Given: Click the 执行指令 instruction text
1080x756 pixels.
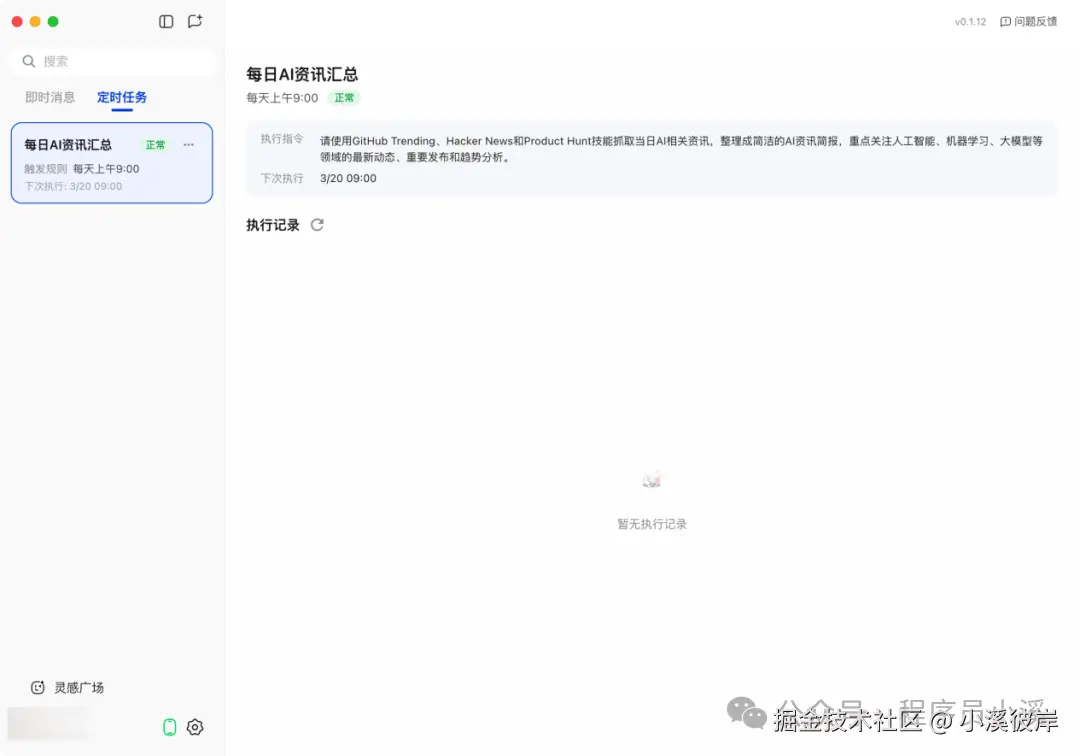Looking at the screenshot, I should [681, 149].
